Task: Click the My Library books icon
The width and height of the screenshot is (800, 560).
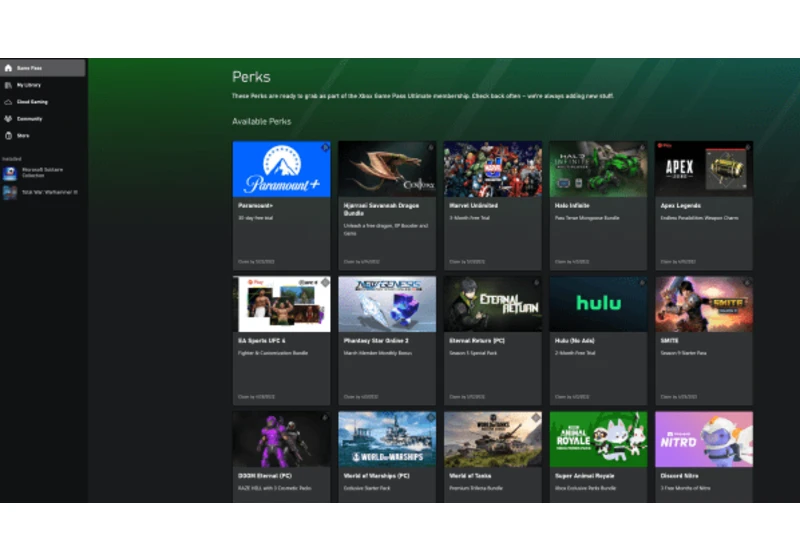Action: pos(8,85)
